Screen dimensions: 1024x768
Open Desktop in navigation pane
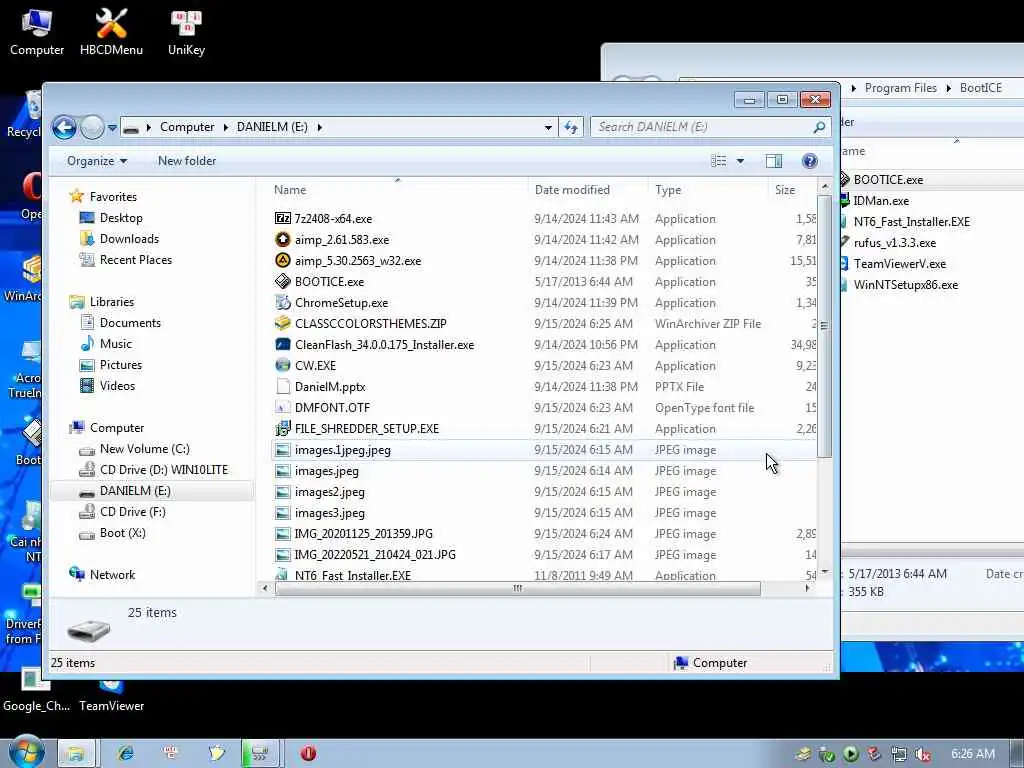coord(121,217)
